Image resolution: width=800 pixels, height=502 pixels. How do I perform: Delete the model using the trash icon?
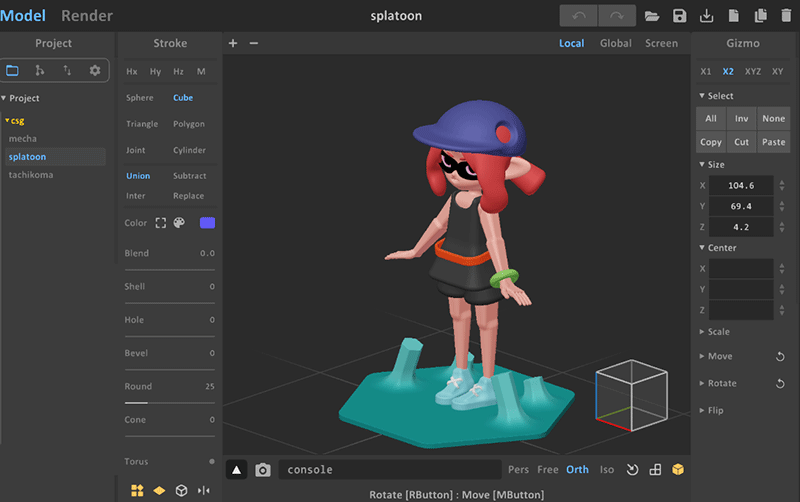point(786,16)
